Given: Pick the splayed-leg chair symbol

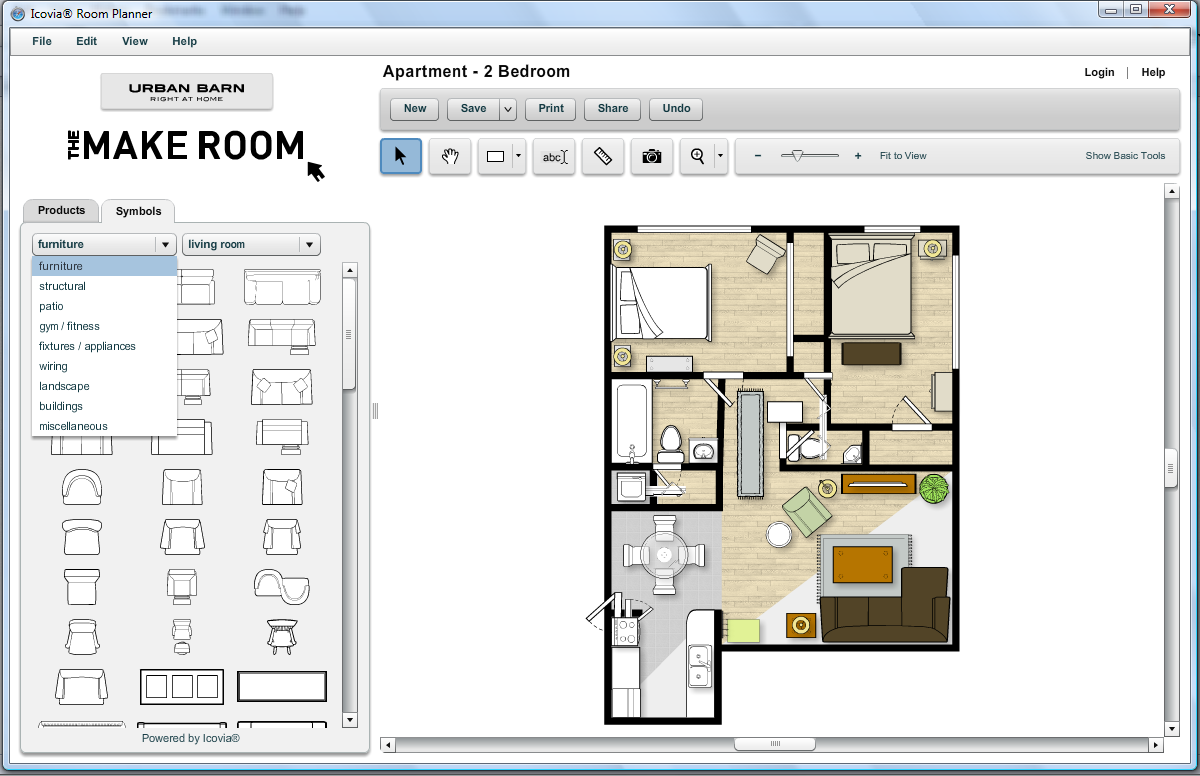Looking at the screenshot, I should [281, 635].
